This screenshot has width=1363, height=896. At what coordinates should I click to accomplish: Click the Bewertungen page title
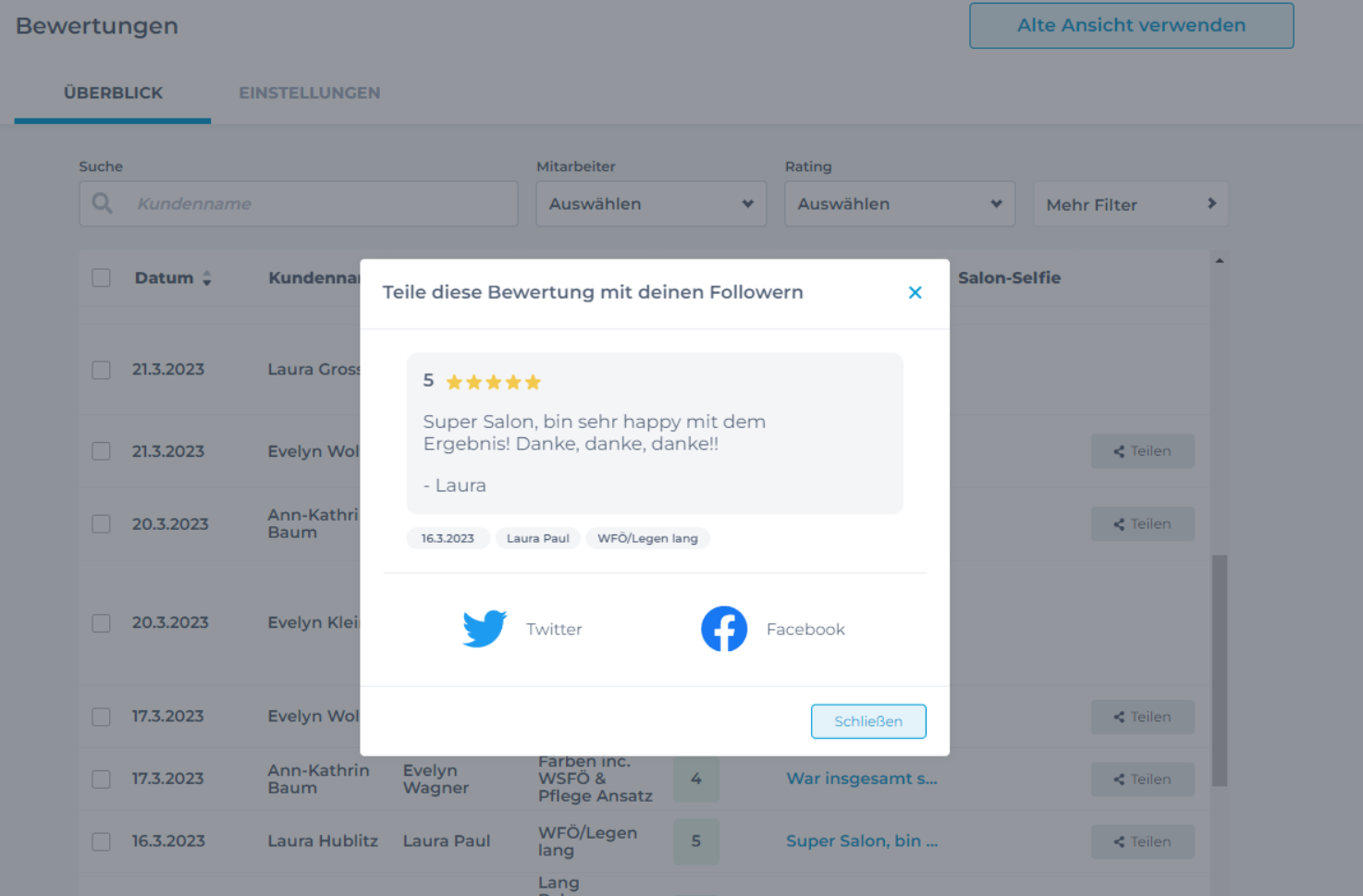tap(97, 26)
